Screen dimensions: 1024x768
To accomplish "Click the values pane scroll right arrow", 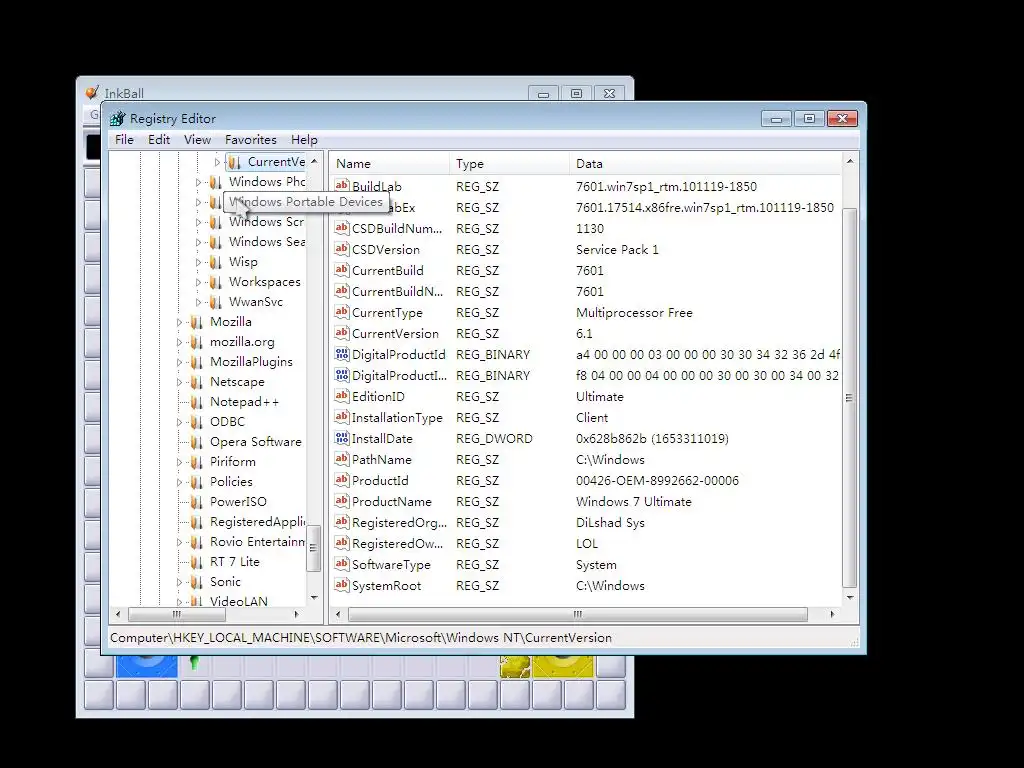I will (x=832, y=614).
